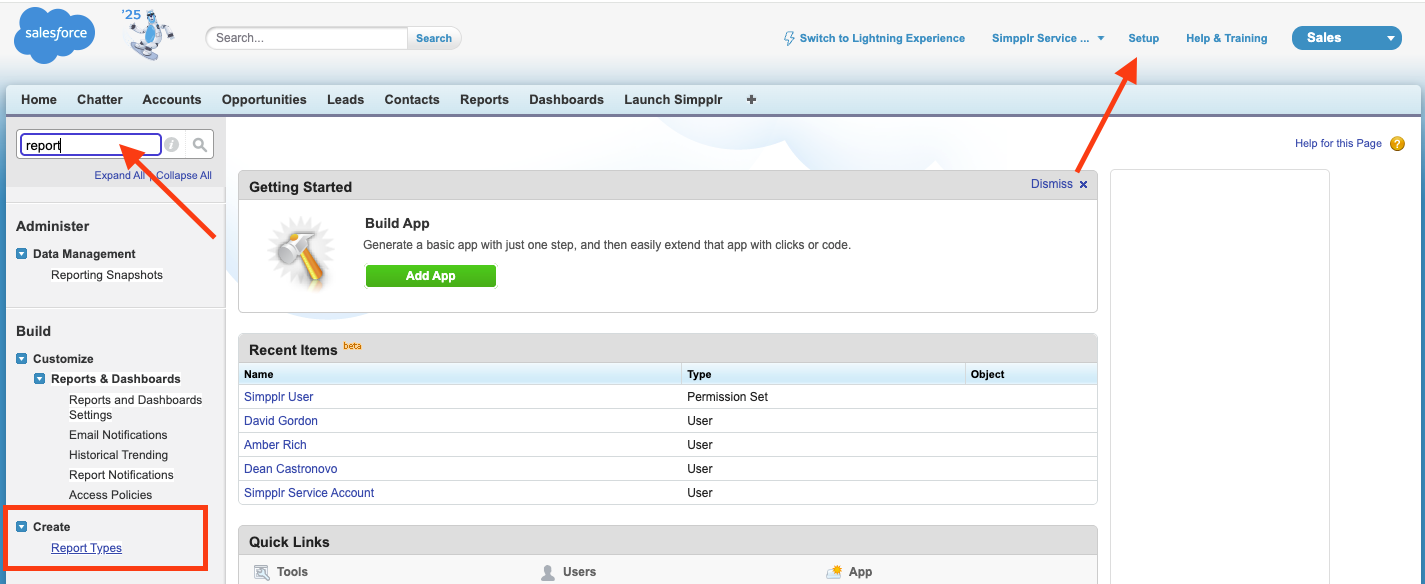This screenshot has width=1425, height=584.
Task: Open Email Notifications in sidebar
Action: point(118,435)
